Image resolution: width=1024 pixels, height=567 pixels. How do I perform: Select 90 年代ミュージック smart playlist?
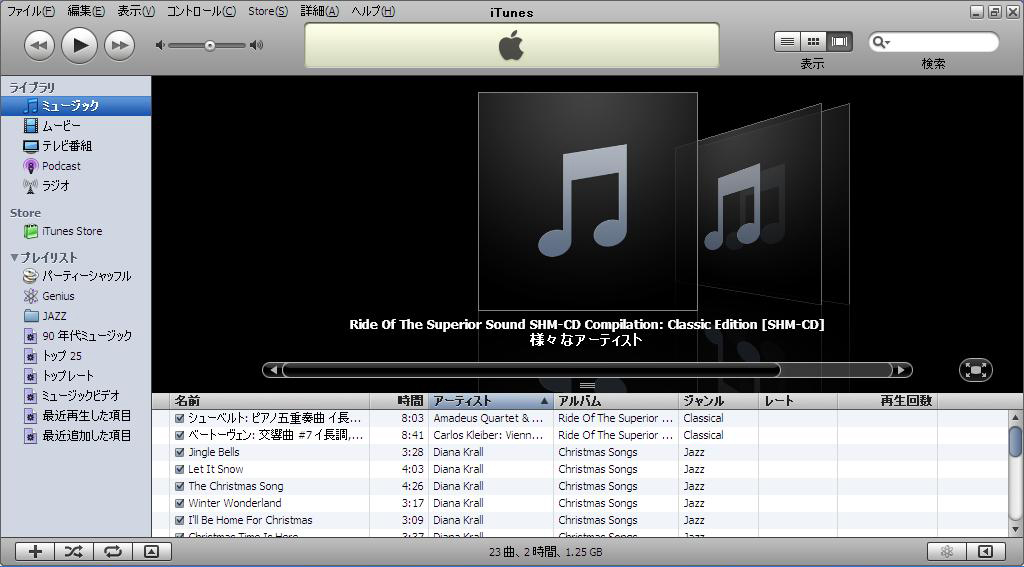coord(76,336)
